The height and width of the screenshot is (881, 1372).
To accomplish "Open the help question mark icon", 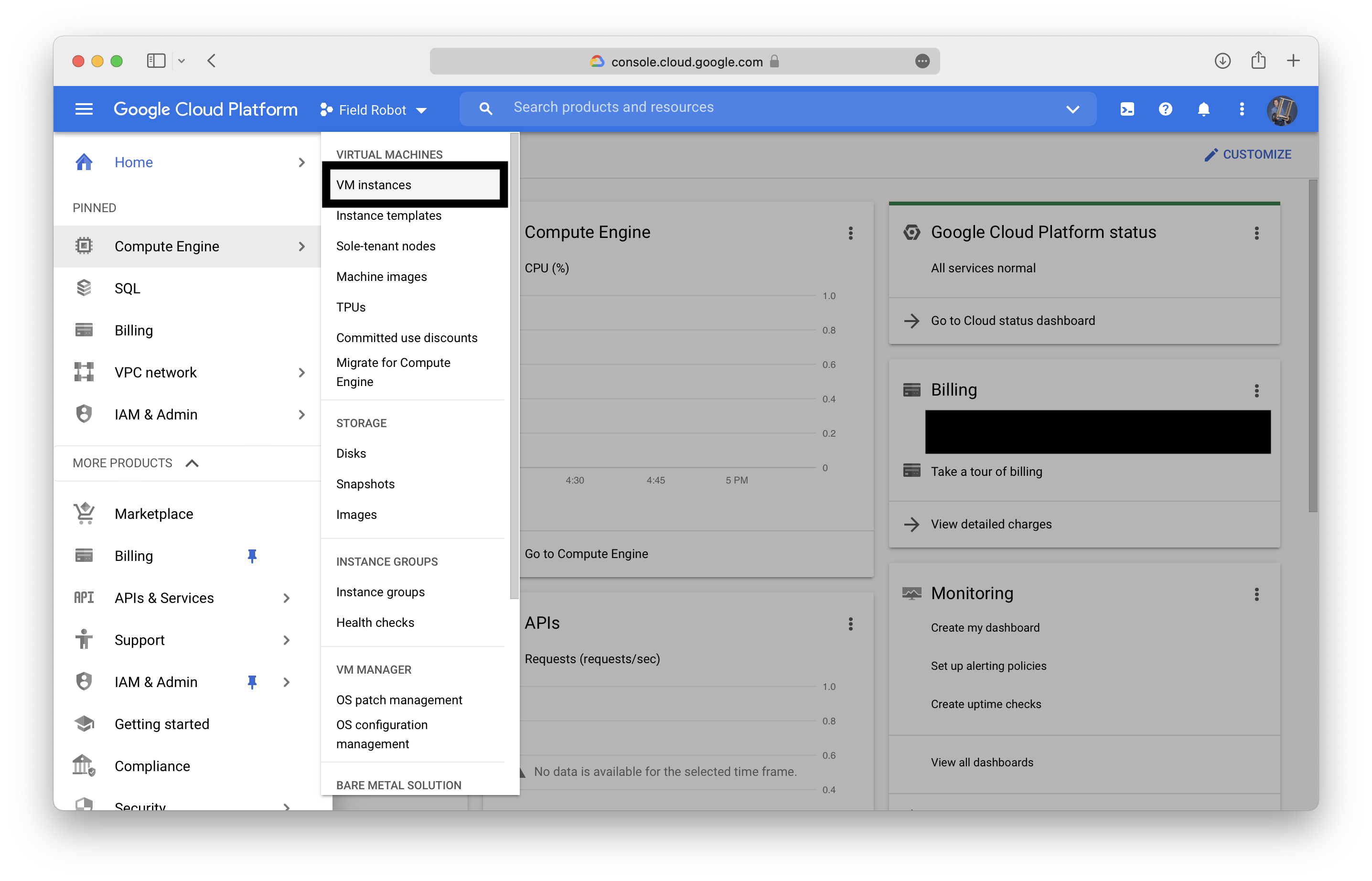I will (1165, 109).
